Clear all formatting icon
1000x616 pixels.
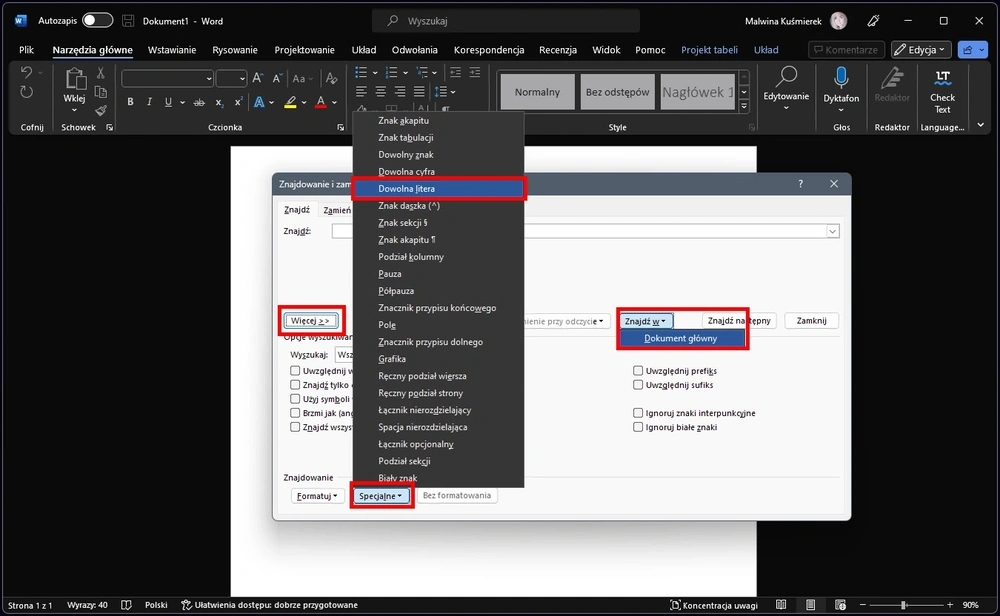331,78
